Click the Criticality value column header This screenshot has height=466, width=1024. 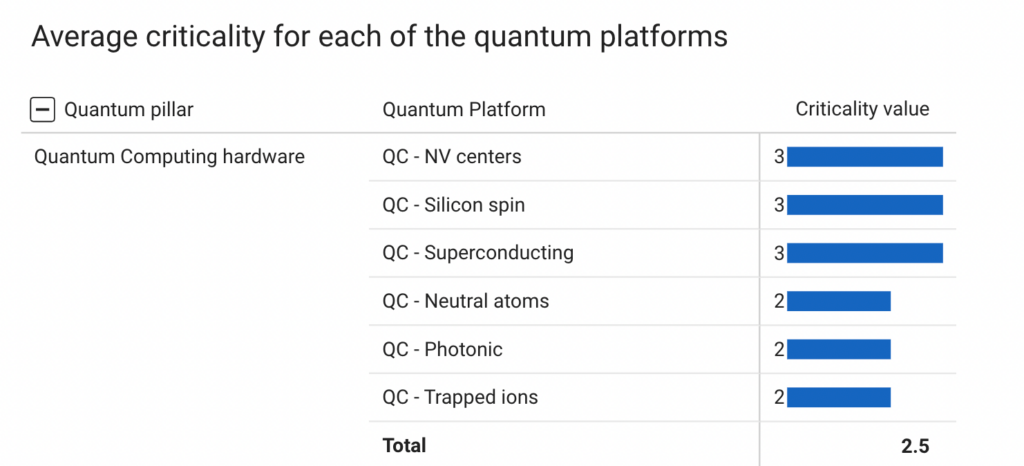[862, 109]
